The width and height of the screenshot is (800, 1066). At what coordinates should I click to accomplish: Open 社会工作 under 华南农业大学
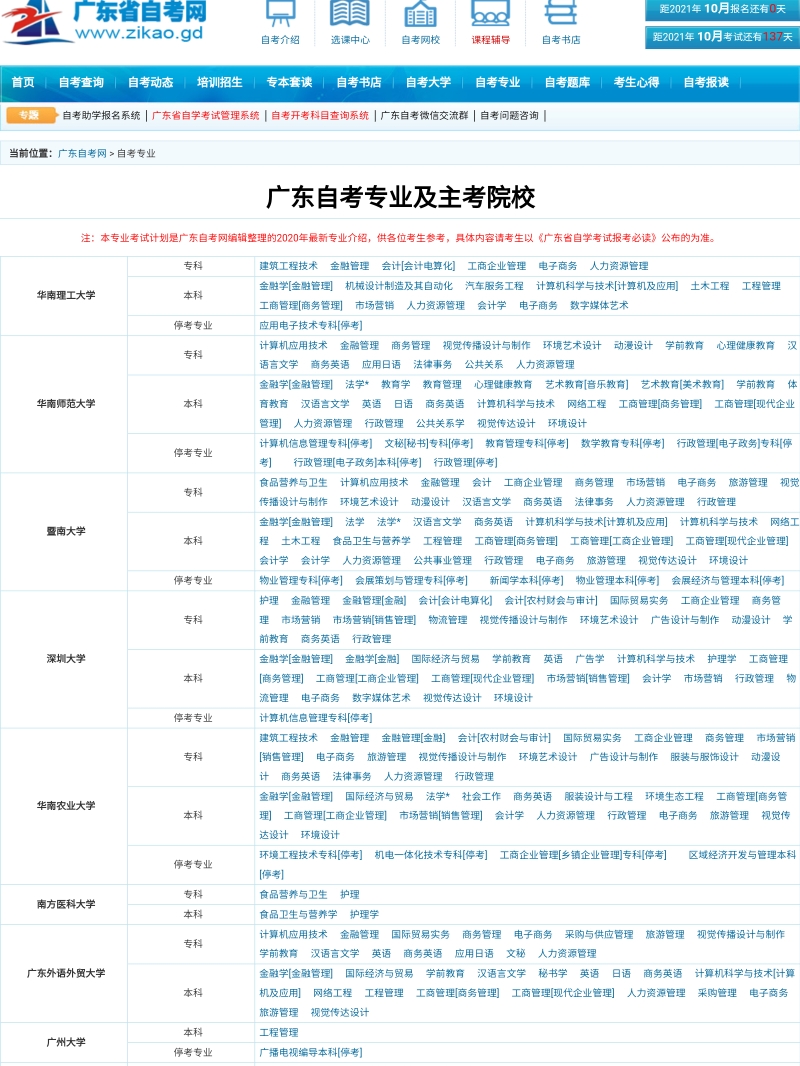click(481, 797)
